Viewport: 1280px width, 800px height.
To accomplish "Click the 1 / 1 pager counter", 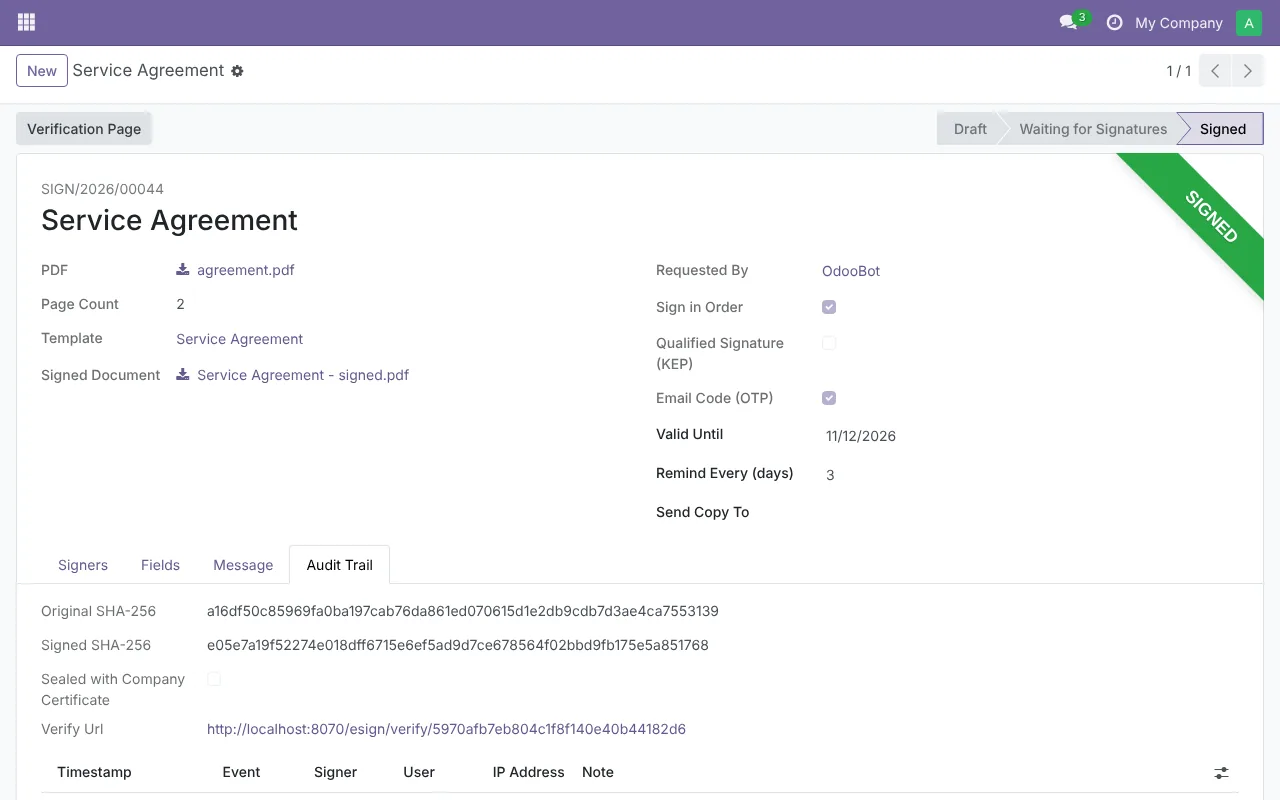I will tap(1179, 71).
